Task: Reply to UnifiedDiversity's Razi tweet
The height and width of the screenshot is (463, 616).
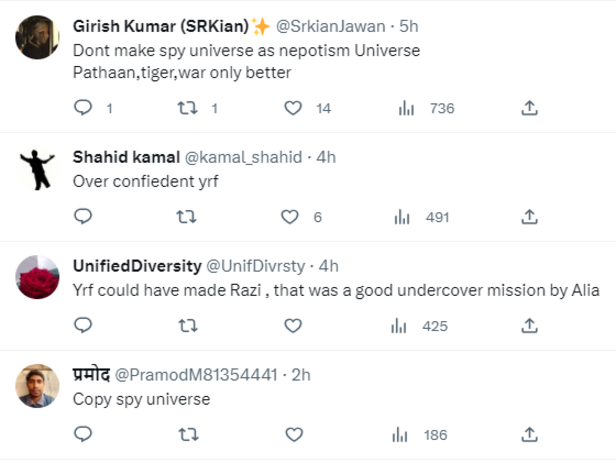Action: pyautogui.click(x=84, y=325)
